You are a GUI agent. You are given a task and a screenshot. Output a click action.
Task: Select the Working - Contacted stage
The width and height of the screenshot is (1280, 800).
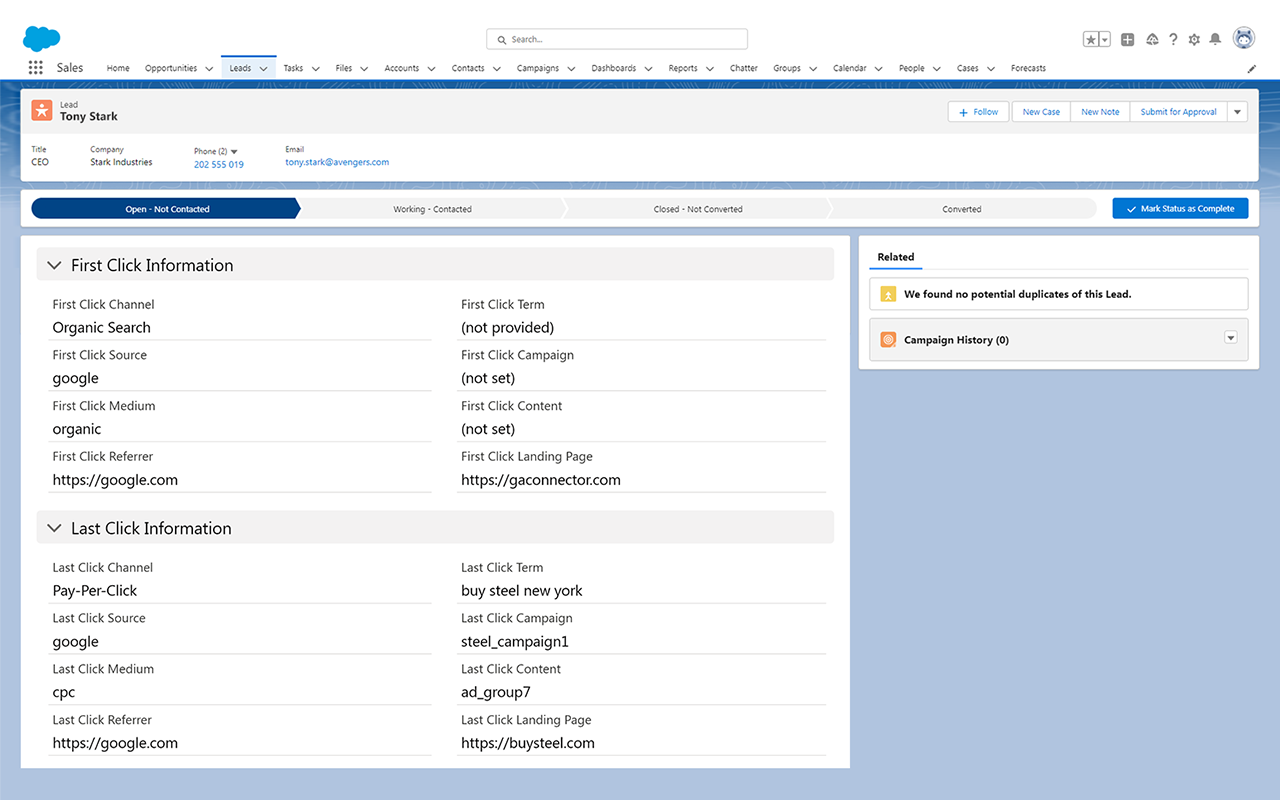pos(432,209)
